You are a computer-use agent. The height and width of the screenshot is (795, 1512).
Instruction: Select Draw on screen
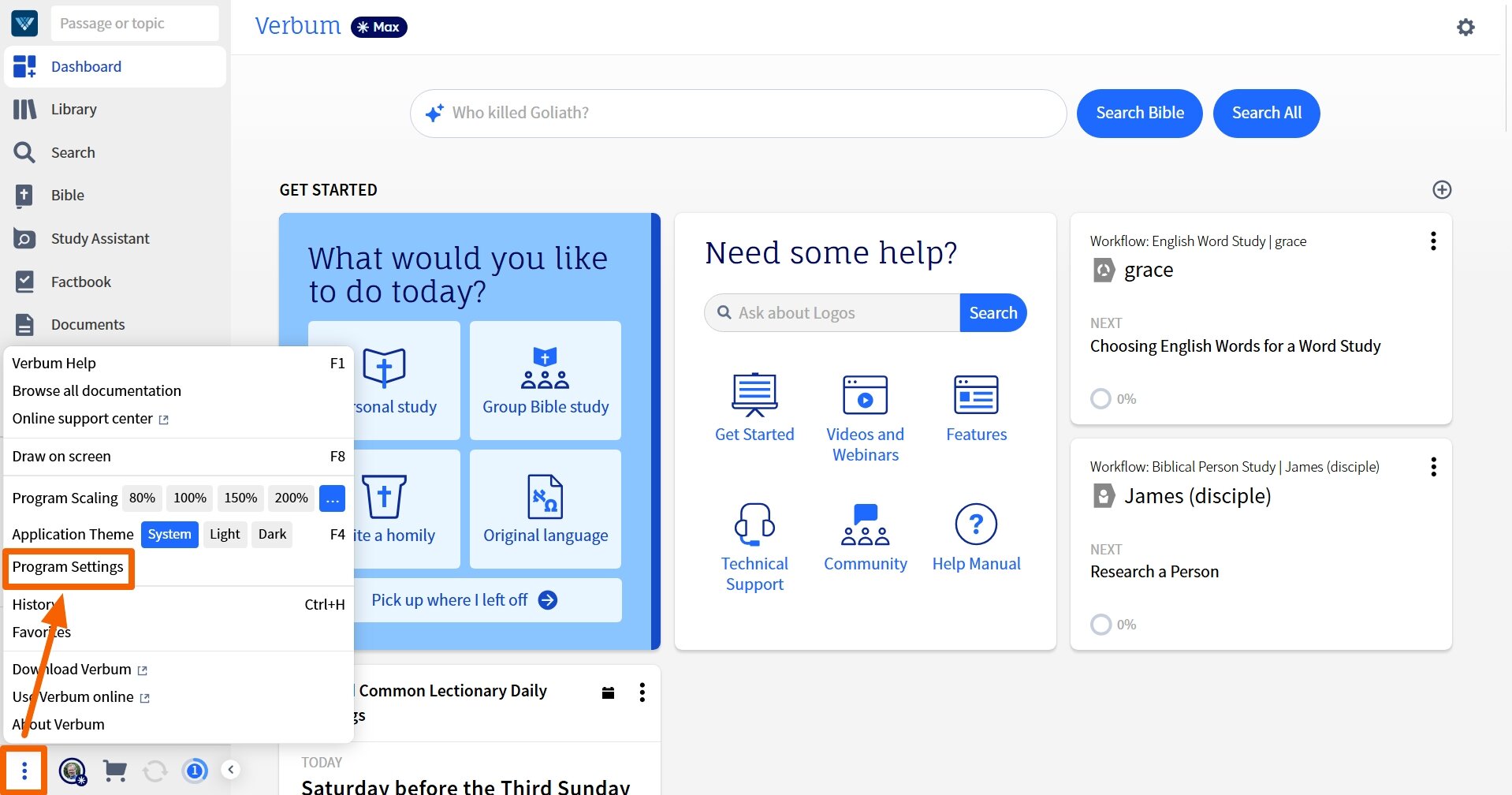click(178, 456)
